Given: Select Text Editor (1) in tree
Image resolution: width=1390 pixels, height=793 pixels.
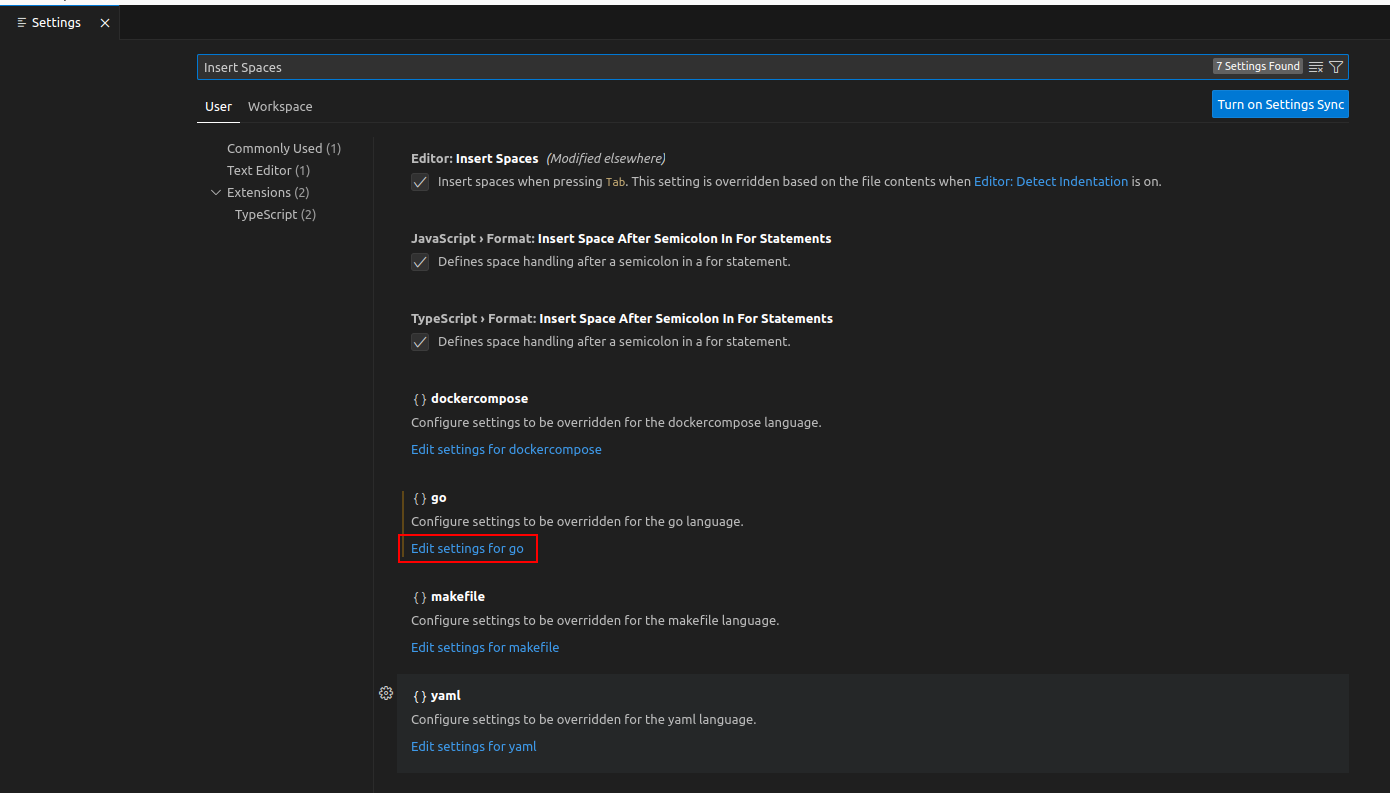Looking at the screenshot, I should [268, 170].
